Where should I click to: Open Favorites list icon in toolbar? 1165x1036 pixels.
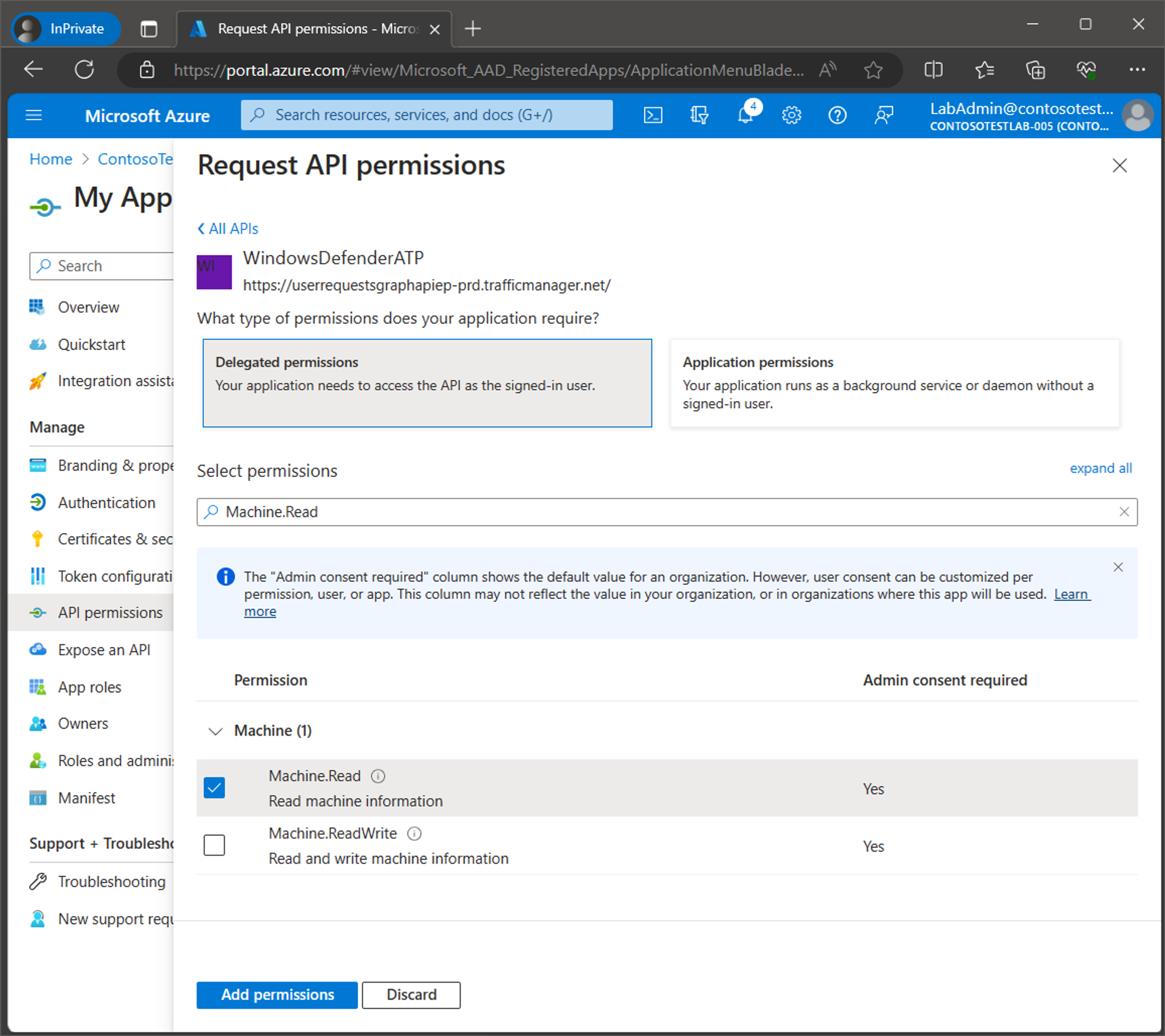pos(984,69)
